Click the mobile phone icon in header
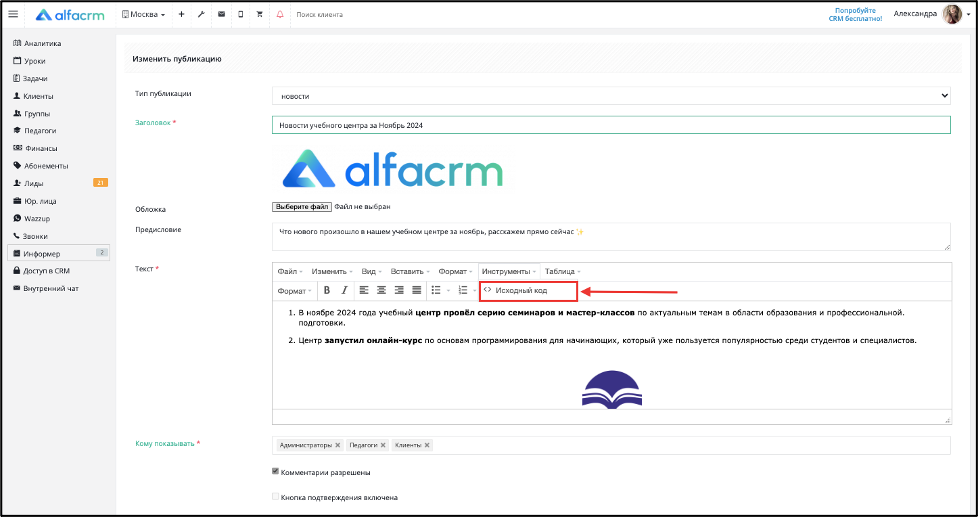 pos(241,14)
